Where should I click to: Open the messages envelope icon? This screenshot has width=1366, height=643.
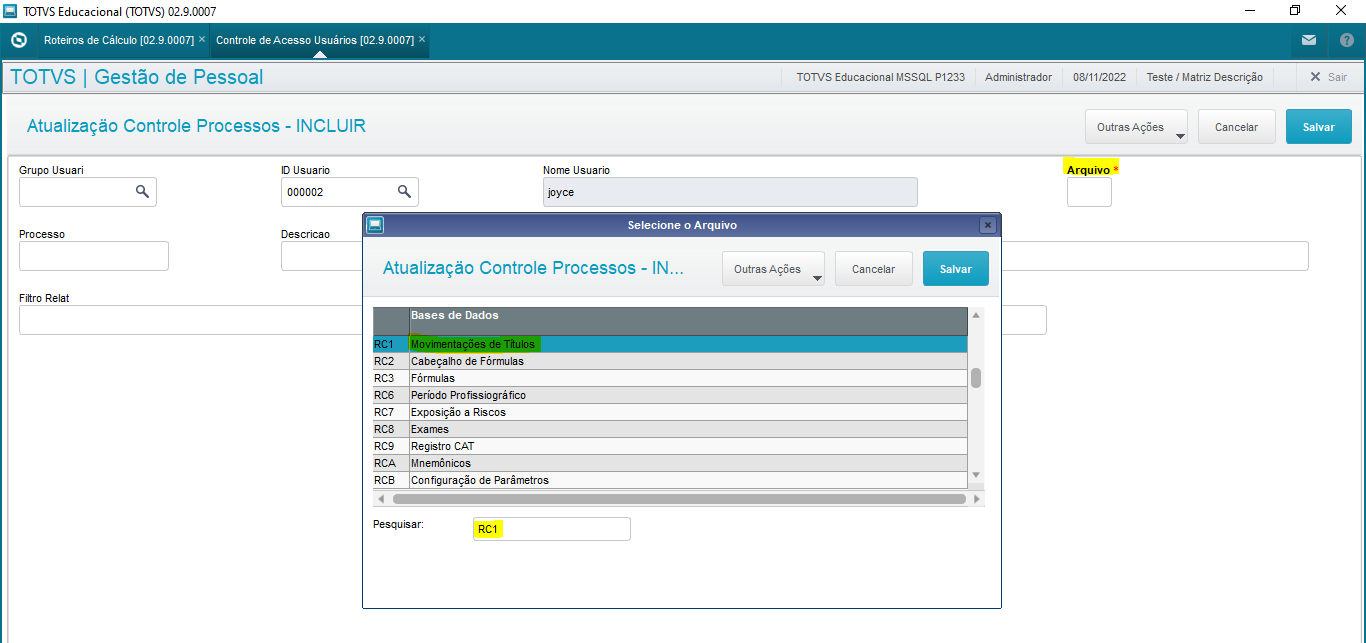1309,40
